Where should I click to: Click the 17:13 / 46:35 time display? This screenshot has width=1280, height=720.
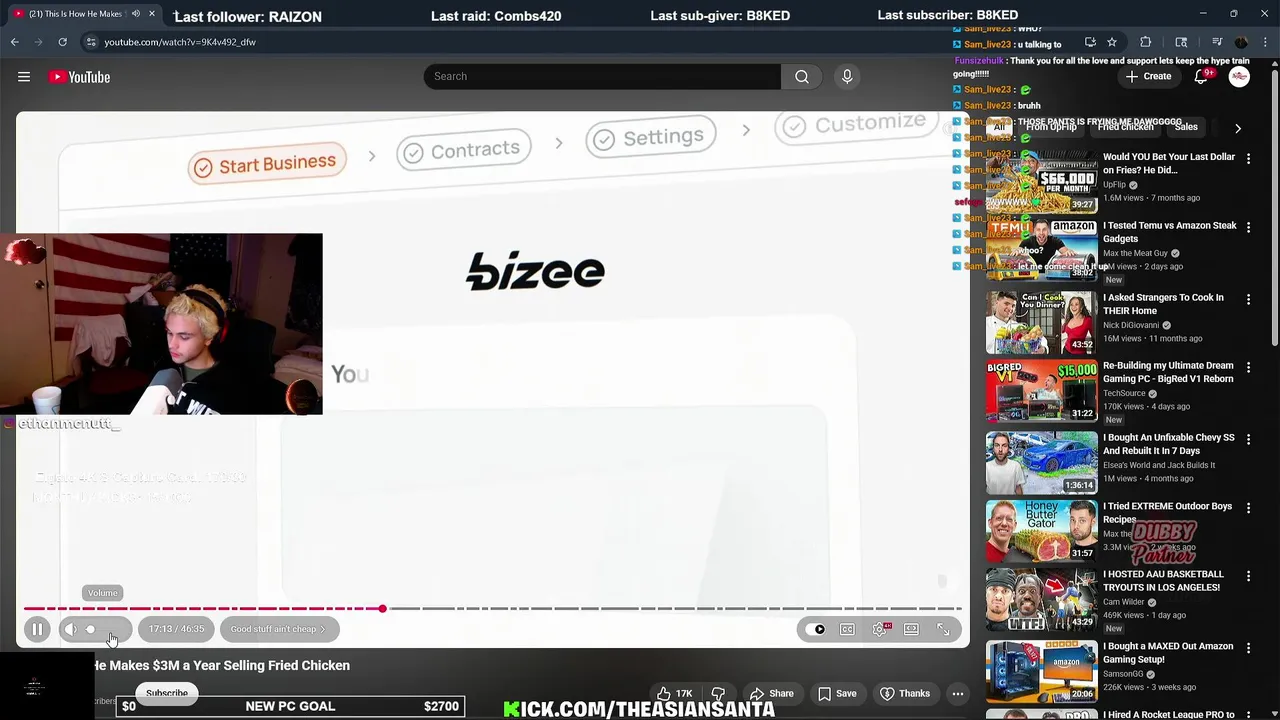176,629
